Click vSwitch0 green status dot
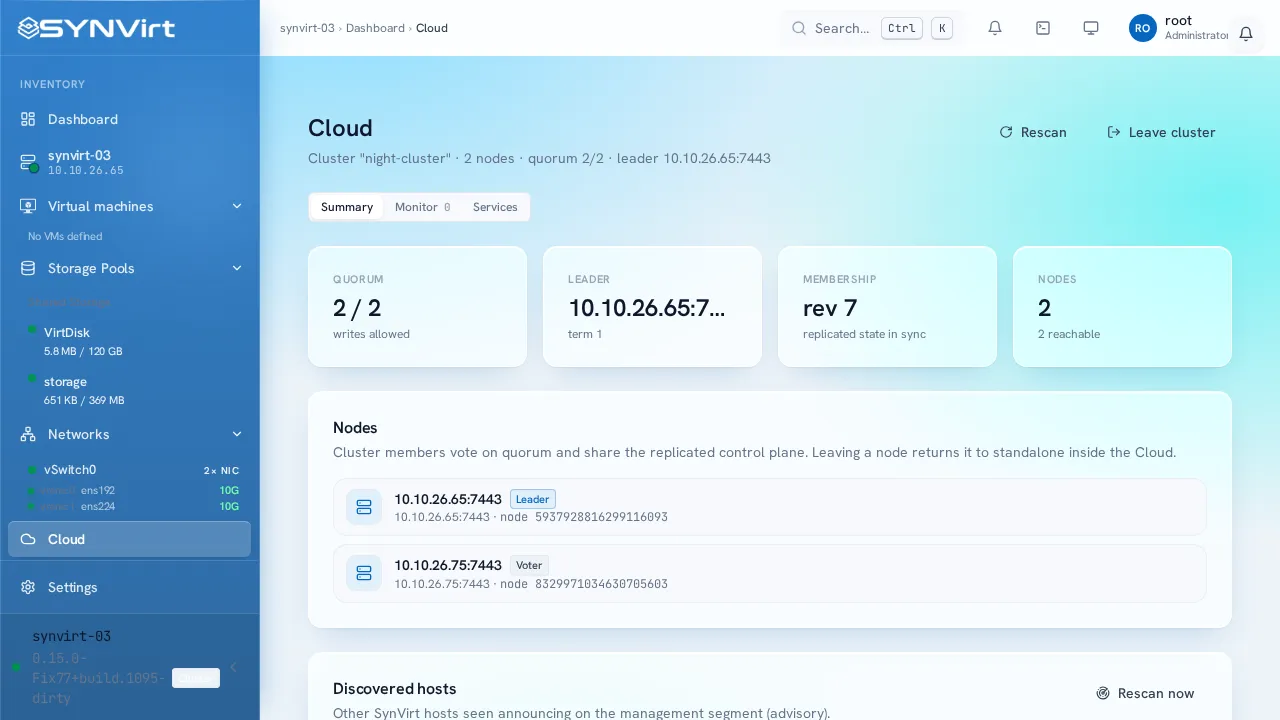This screenshot has width=1280, height=720. [33, 470]
